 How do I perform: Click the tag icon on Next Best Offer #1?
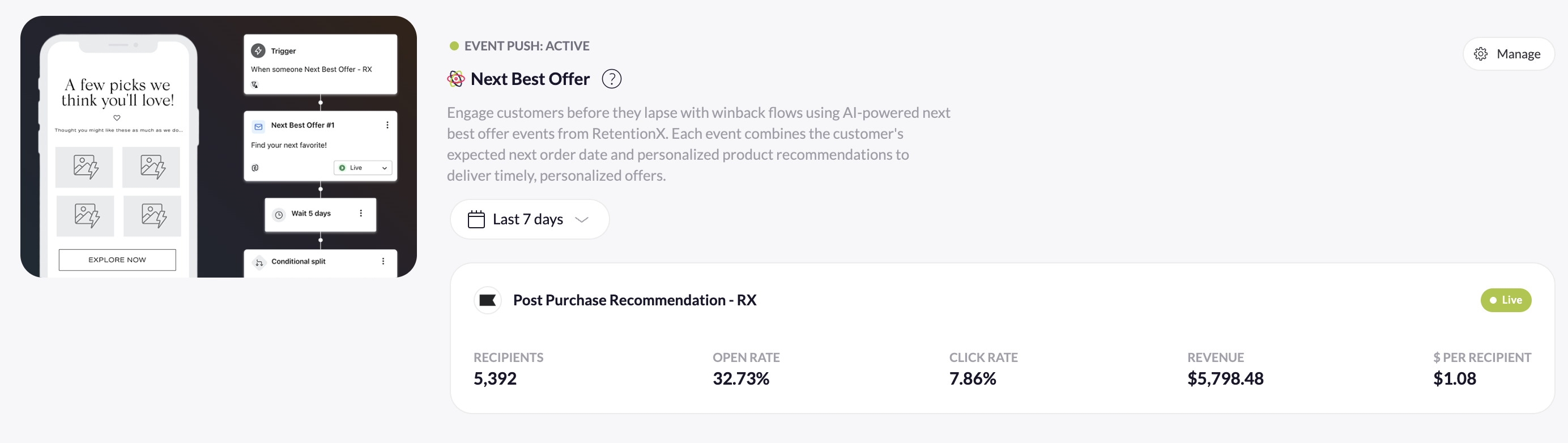pos(255,167)
